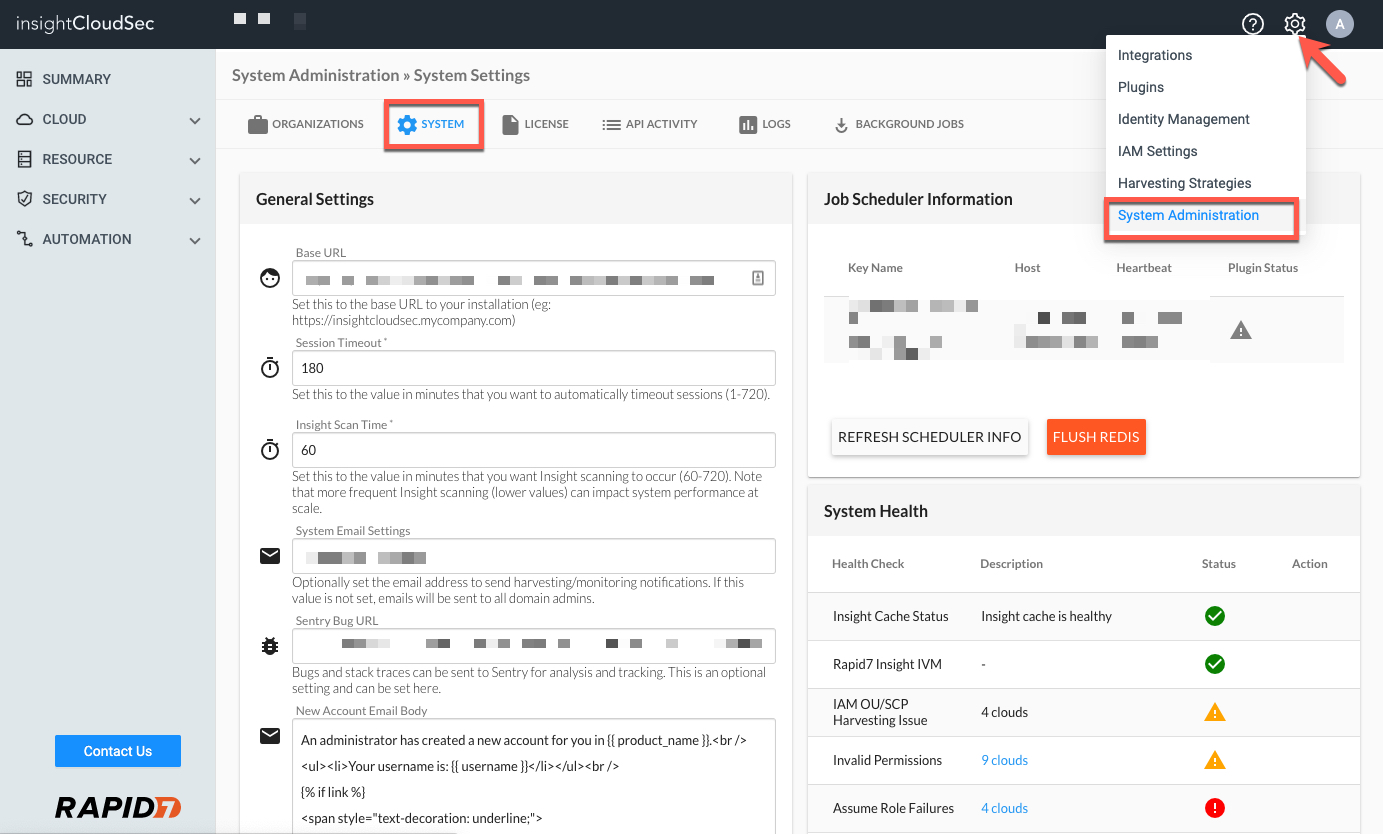Open the '9 clouds' Invalid Permissions link

pos(1005,760)
